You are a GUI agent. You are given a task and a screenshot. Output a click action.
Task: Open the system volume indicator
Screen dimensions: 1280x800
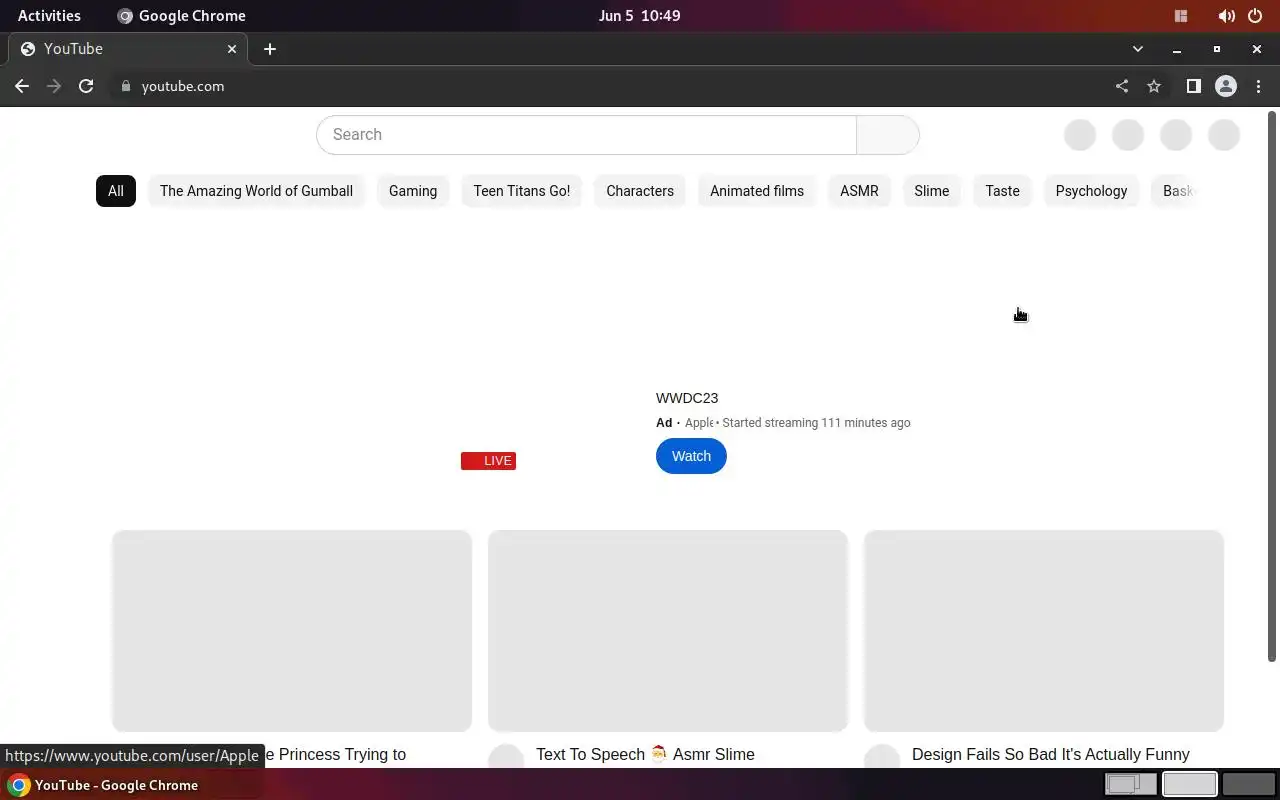[x=1226, y=16]
